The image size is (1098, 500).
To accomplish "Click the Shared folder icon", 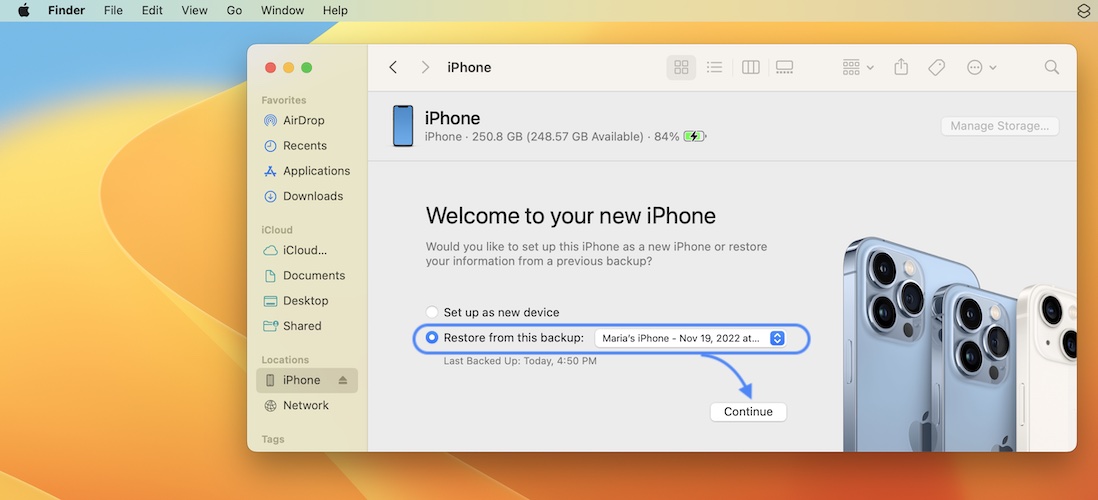I will pos(270,326).
